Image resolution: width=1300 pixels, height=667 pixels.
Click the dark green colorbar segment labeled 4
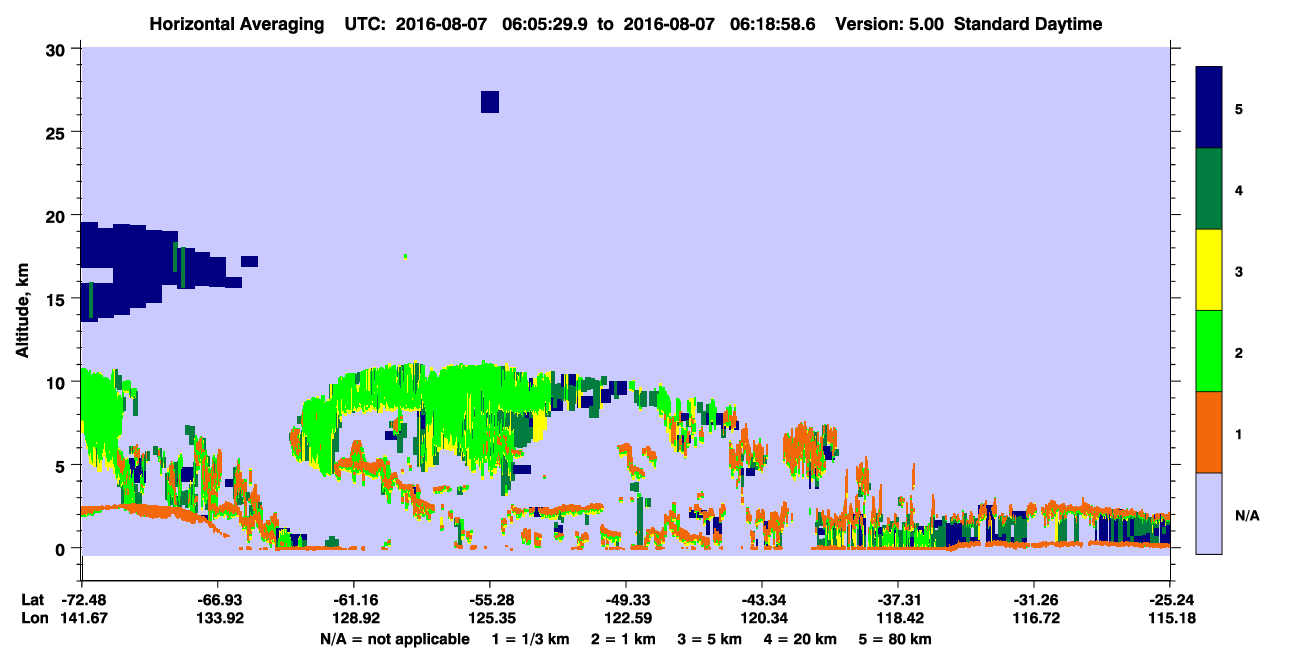coord(1209,189)
